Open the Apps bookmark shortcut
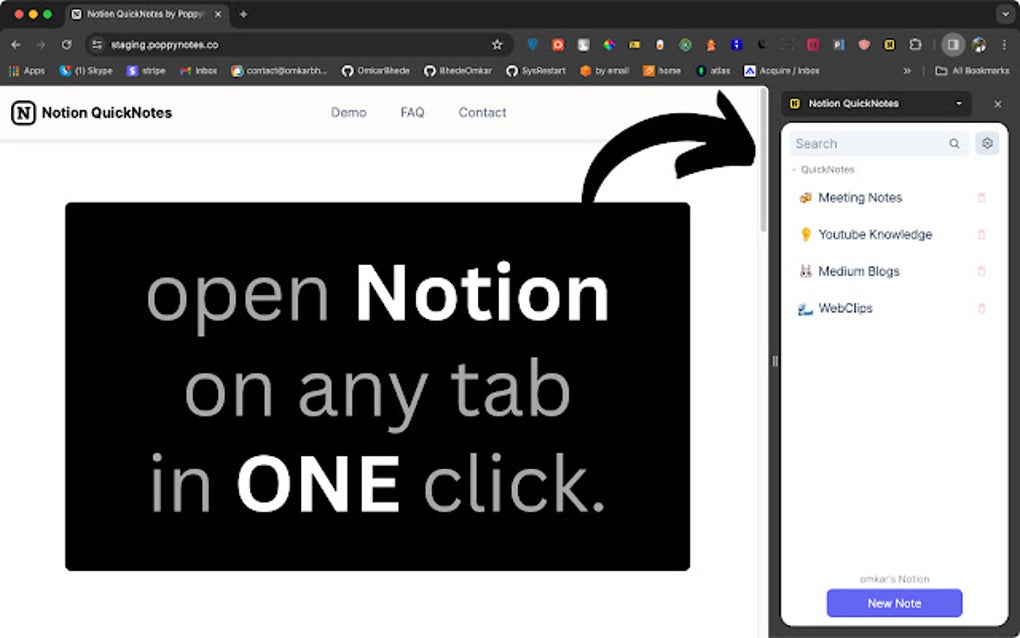This screenshot has height=638, width=1020. click(27, 71)
